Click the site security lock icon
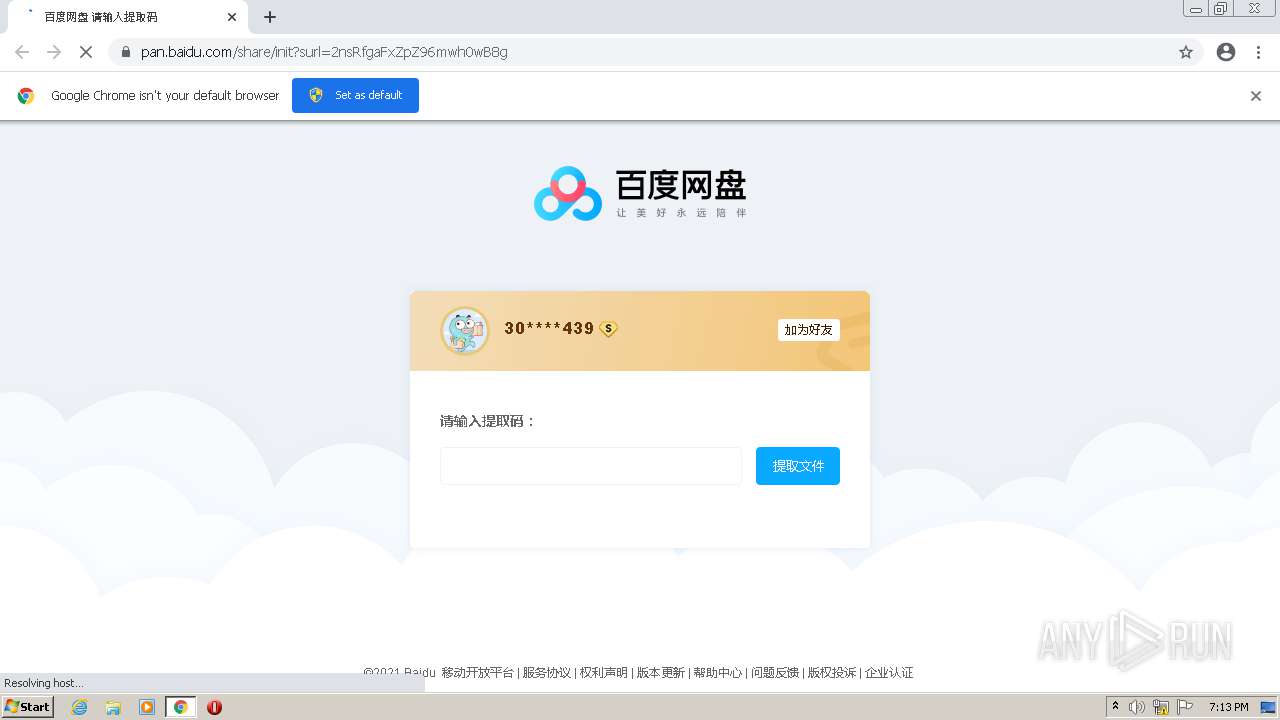Image resolution: width=1280 pixels, height=720 pixels. 126,52
